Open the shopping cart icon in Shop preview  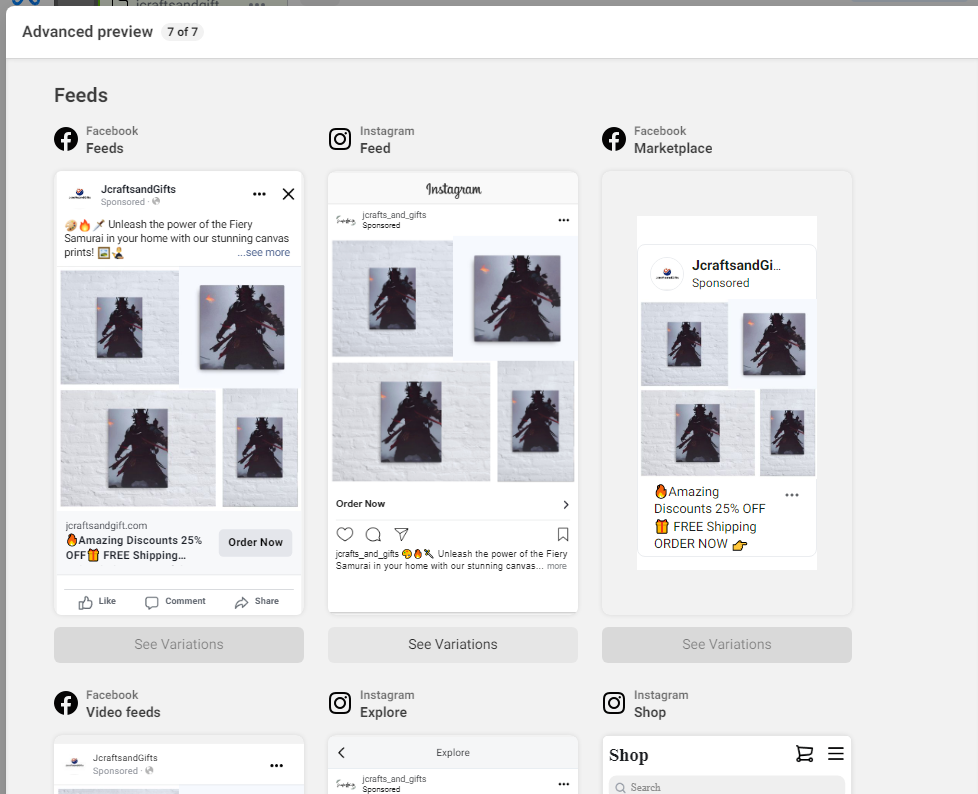pos(805,754)
